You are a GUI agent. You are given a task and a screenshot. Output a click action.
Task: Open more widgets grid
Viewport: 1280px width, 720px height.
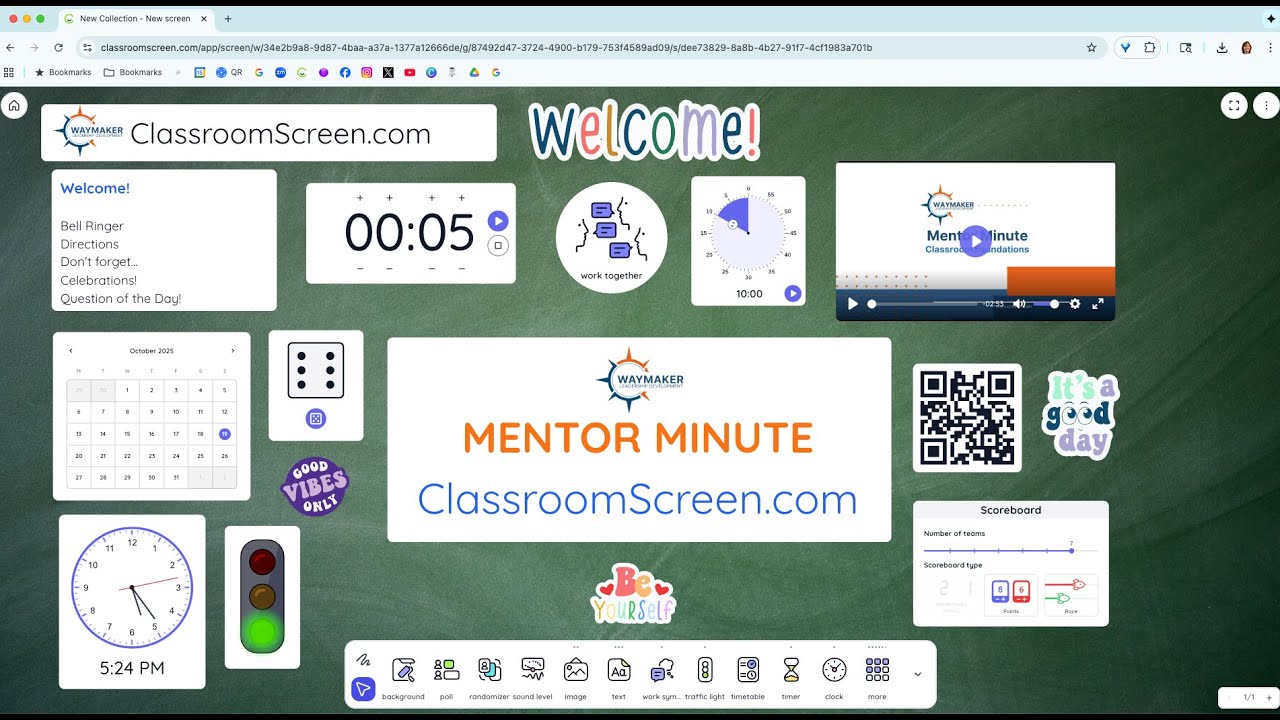[x=877, y=679]
